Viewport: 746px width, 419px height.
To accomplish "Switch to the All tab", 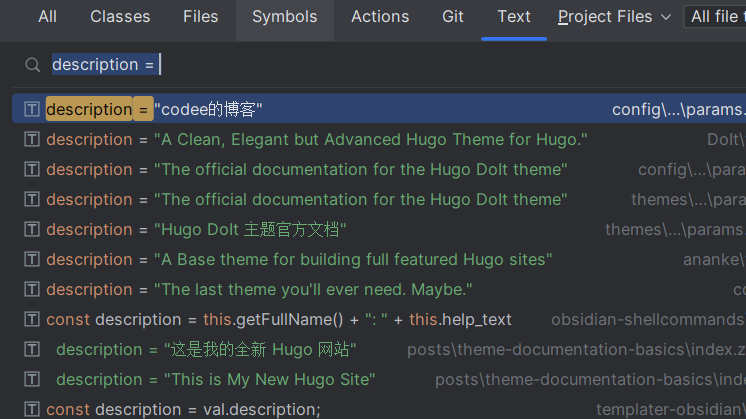I will [47, 17].
